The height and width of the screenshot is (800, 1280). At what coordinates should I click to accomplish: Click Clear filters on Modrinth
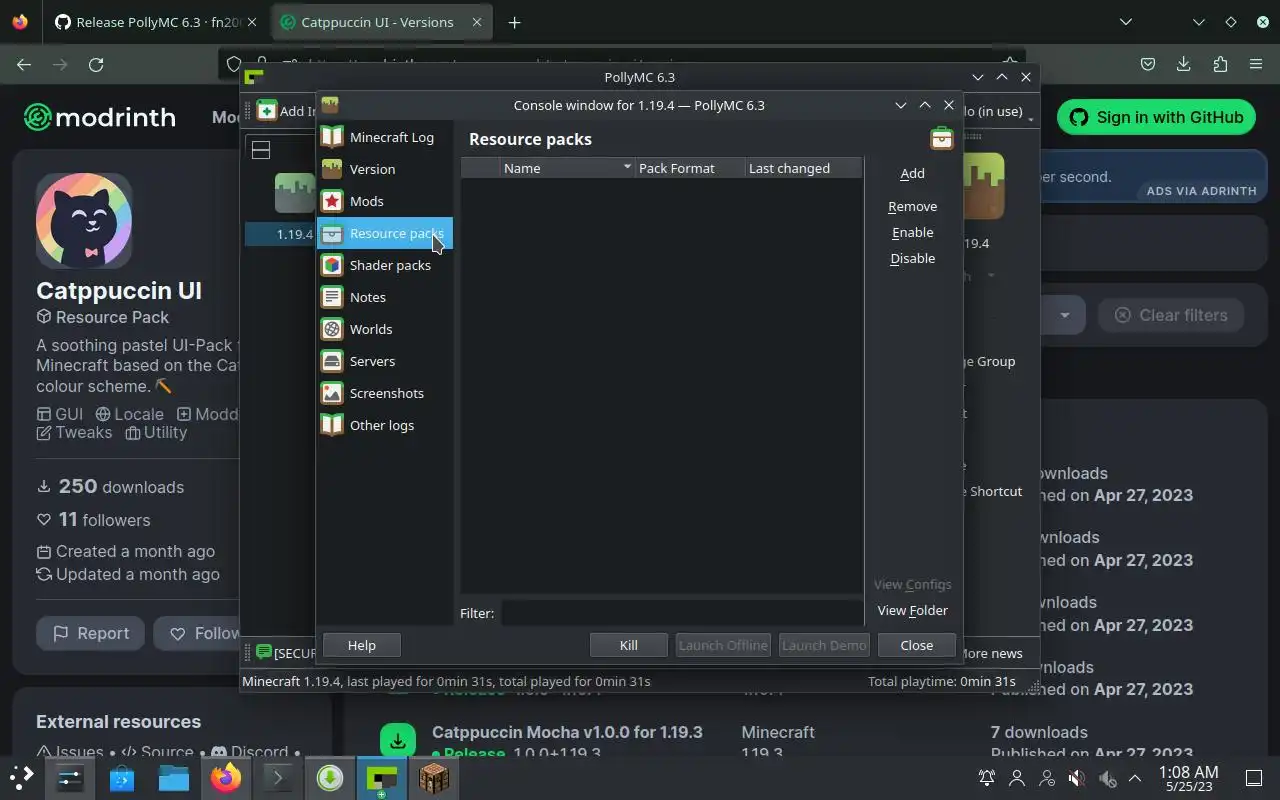tap(1170, 315)
